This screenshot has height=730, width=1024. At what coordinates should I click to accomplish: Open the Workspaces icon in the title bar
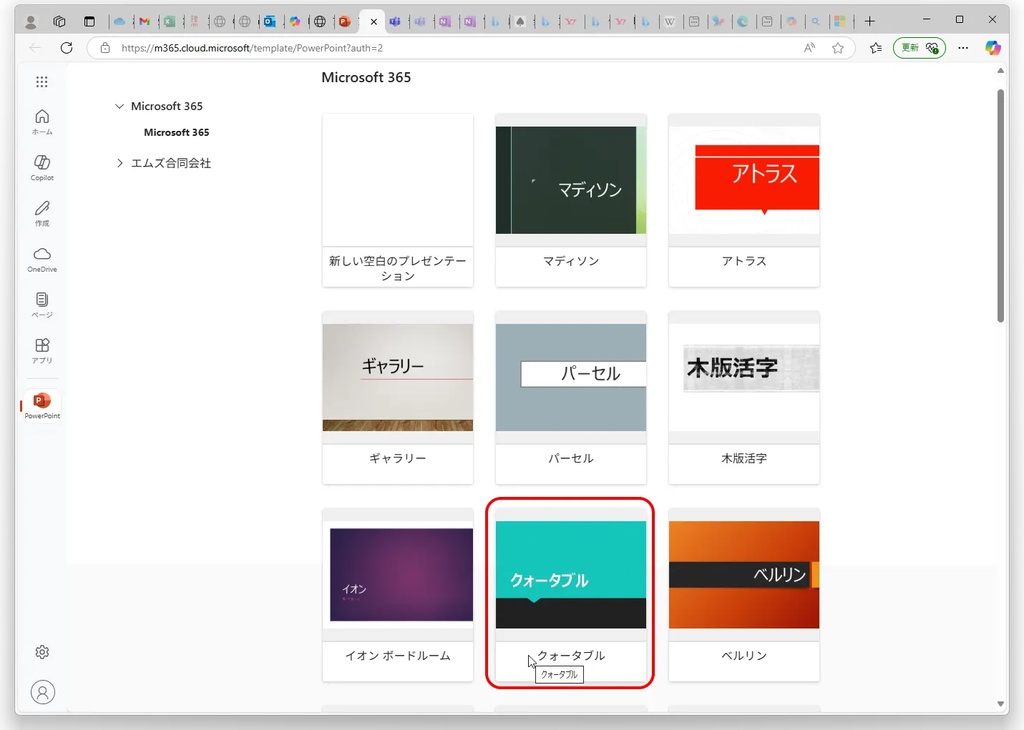click(59, 22)
